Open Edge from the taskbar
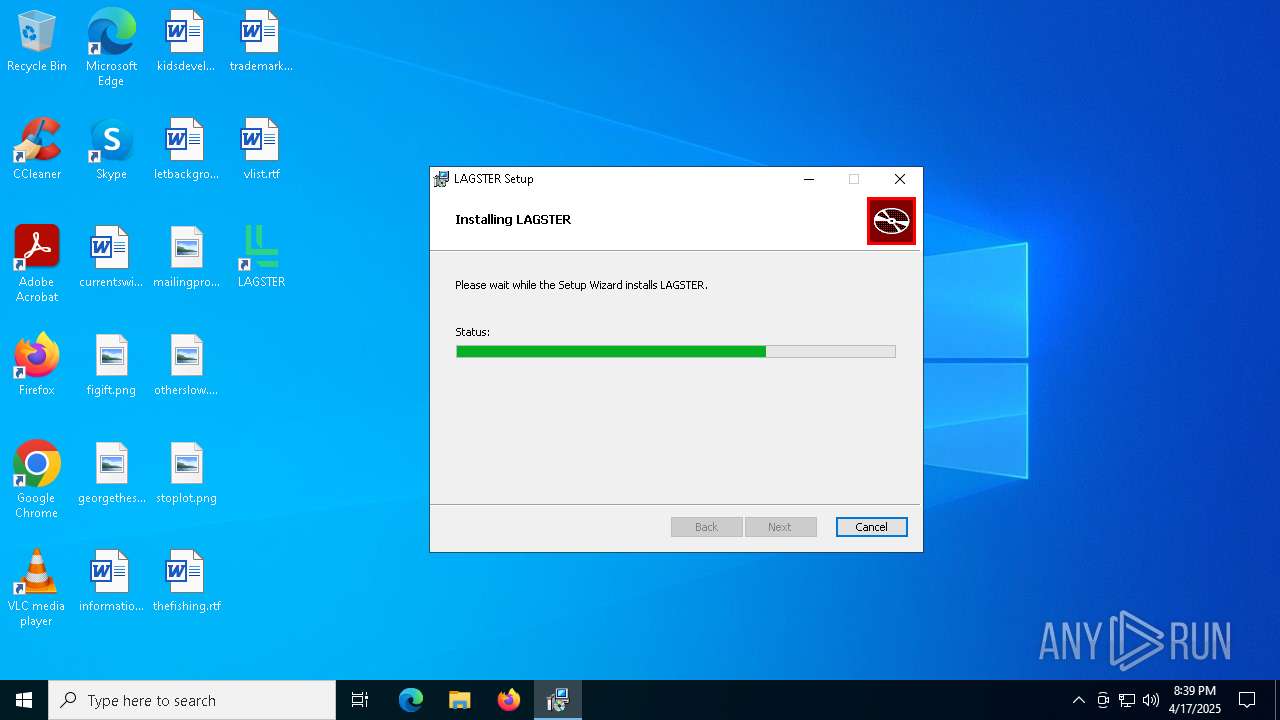This screenshot has width=1280, height=720. [411, 700]
